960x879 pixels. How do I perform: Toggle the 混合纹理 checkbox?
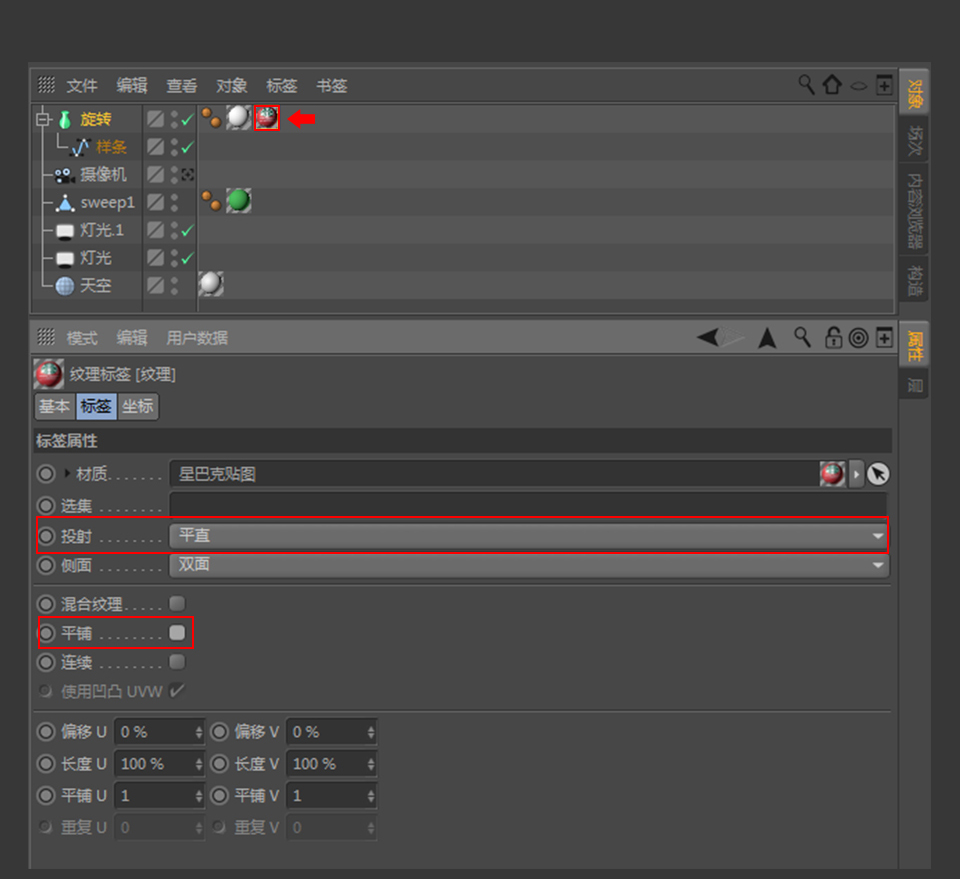coord(177,604)
